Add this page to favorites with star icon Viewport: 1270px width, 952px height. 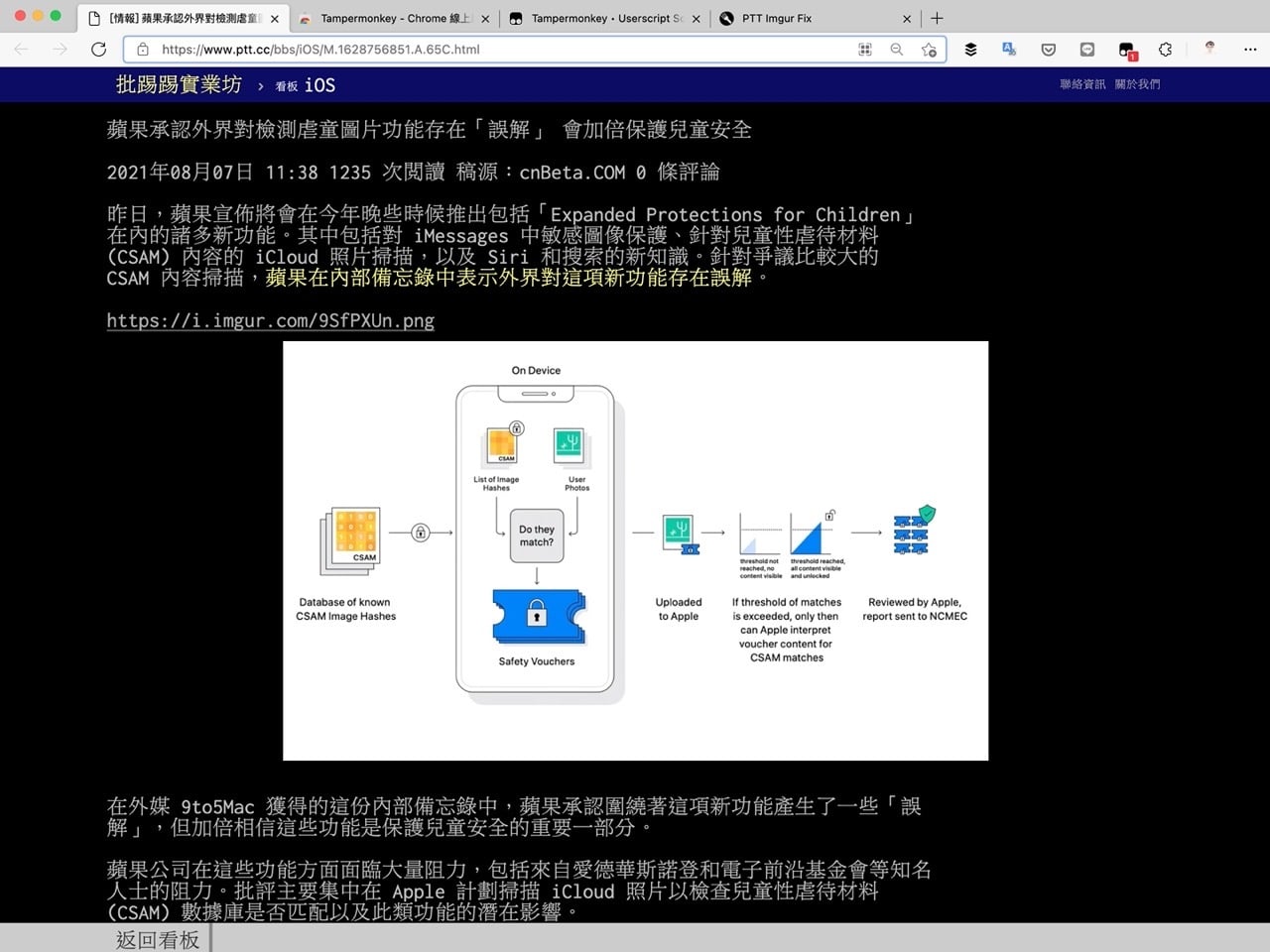(929, 49)
